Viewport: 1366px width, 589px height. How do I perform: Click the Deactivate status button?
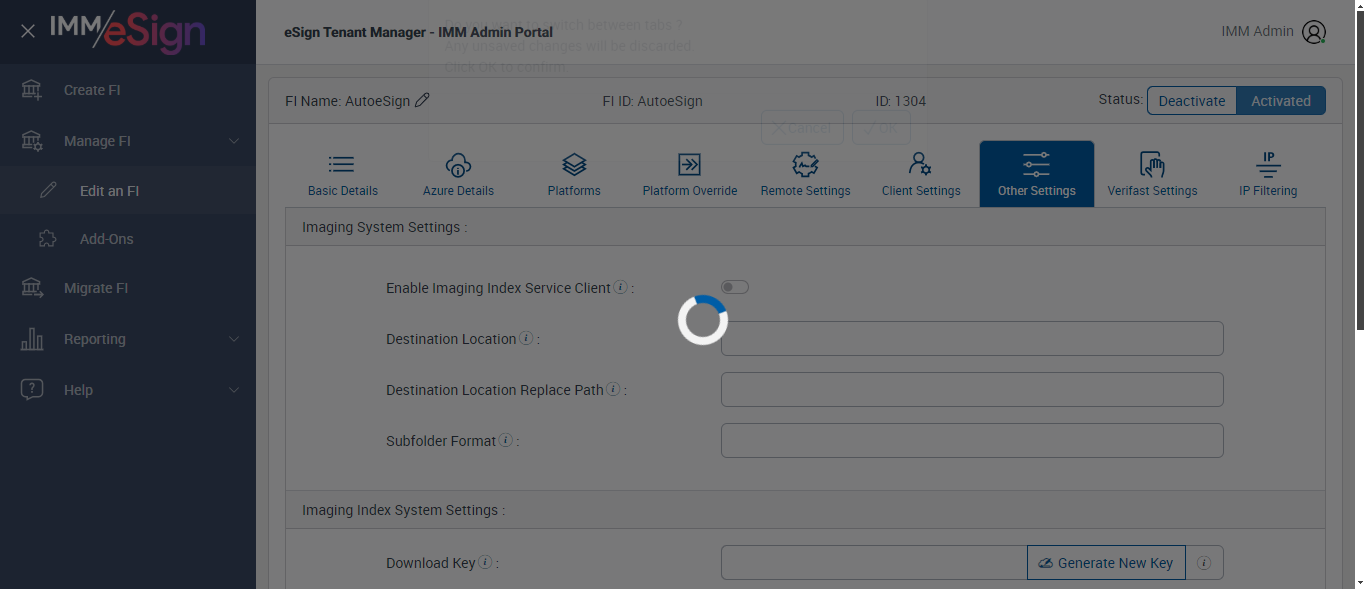(x=1191, y=101)
